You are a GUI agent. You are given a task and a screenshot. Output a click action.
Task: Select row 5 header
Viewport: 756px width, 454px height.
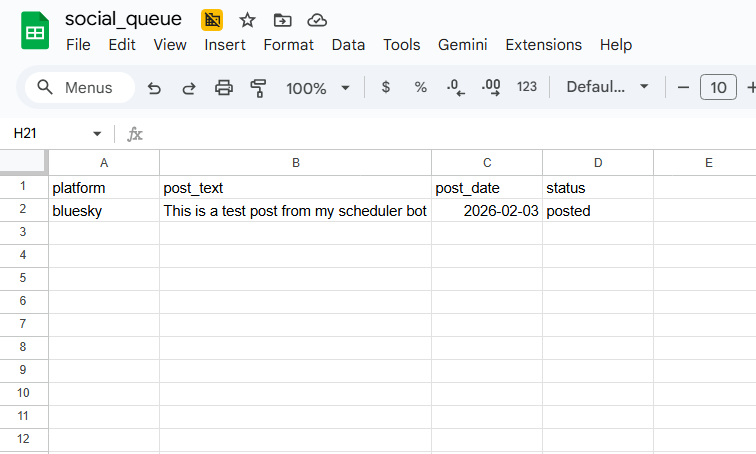[x=23, y=279]
